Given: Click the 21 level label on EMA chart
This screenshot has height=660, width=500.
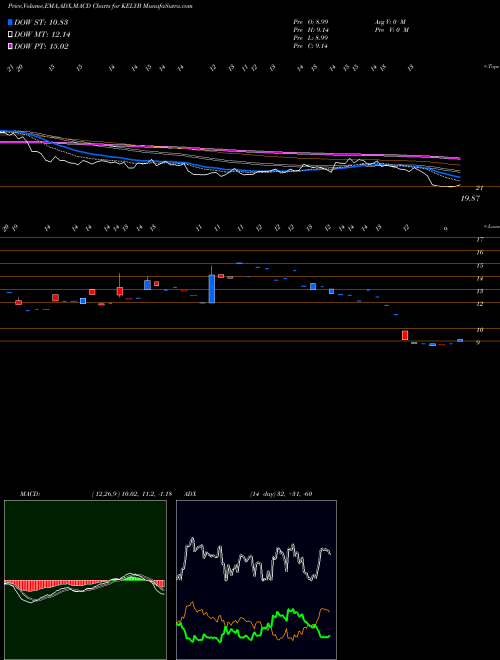Looking at the screenshot, I should tap(479, 188).
